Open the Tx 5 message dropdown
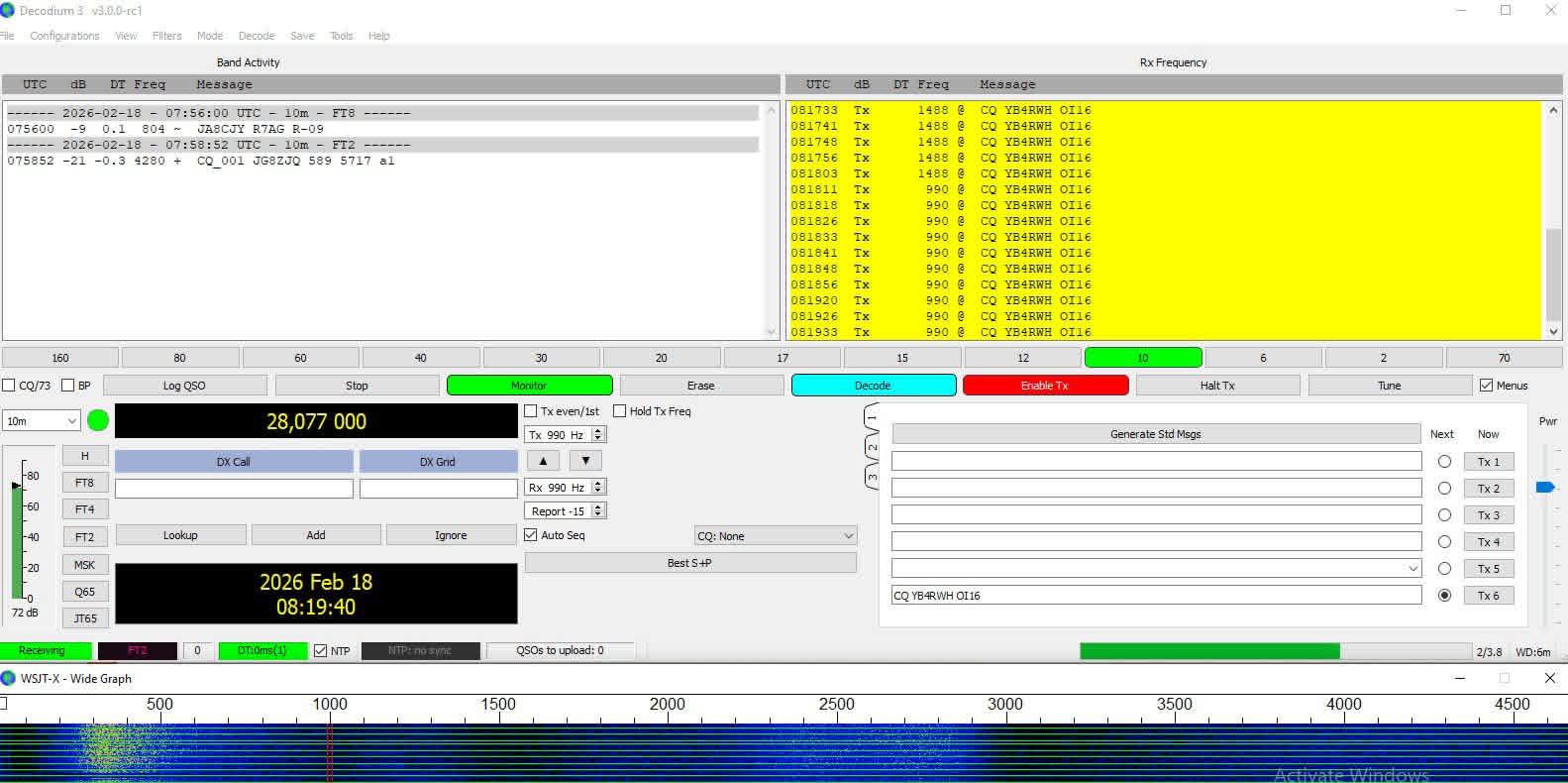The image size is (1568, 783). tap(1412, 569)
